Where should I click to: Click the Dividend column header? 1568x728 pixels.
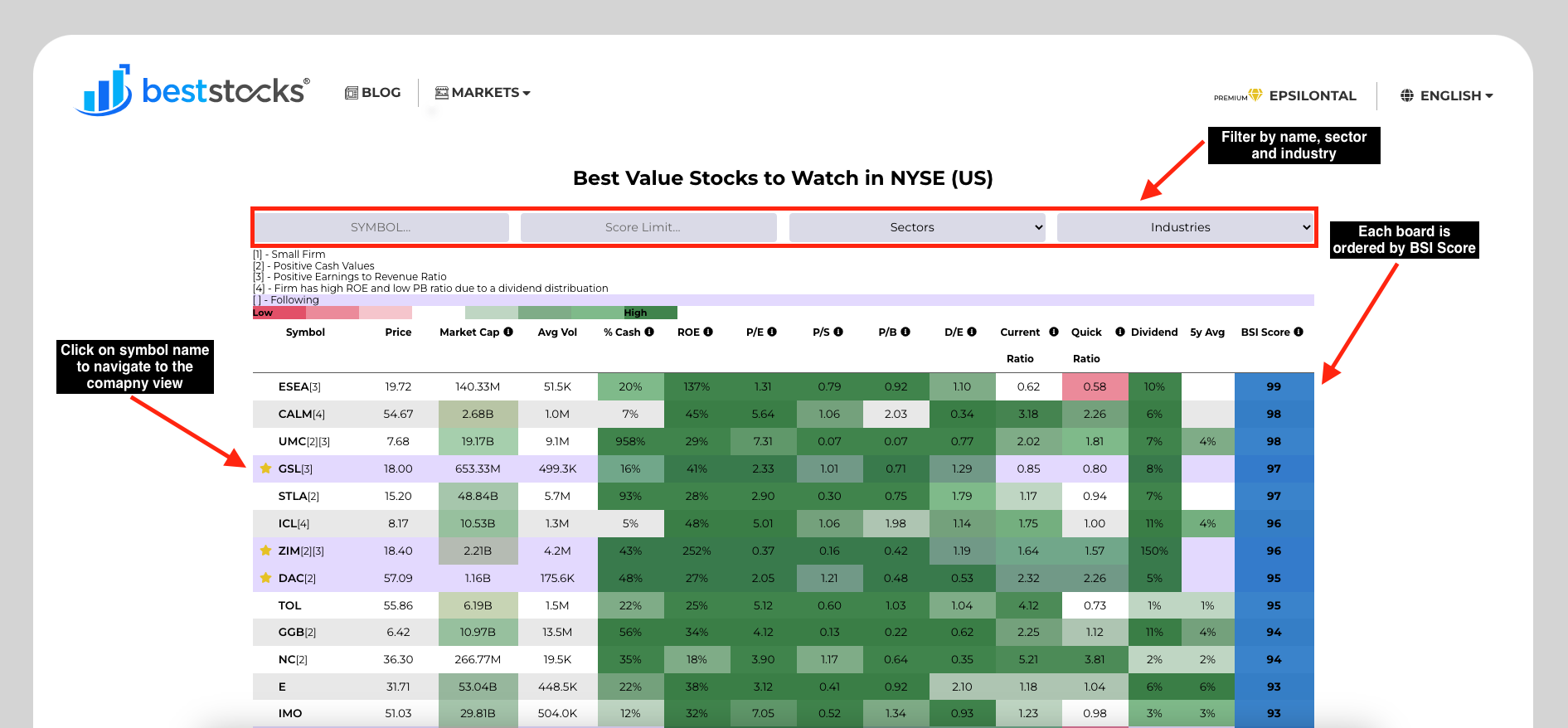pyautogui.click(x=1154, y=332)
